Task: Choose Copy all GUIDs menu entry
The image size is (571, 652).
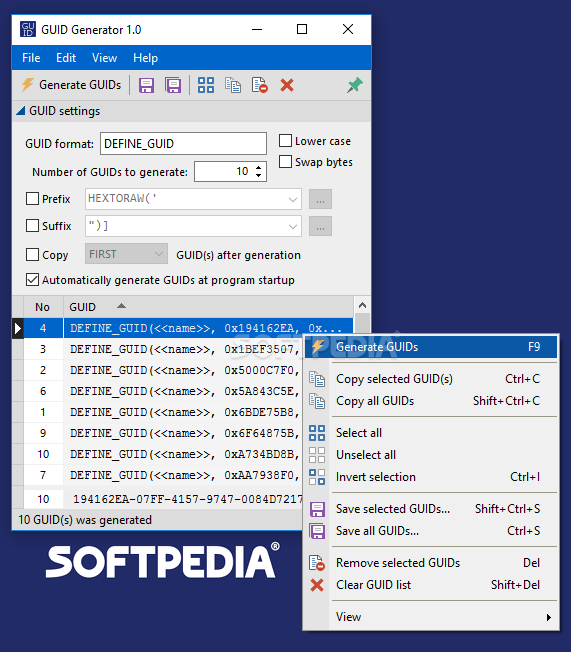Action: click(431, 401)
